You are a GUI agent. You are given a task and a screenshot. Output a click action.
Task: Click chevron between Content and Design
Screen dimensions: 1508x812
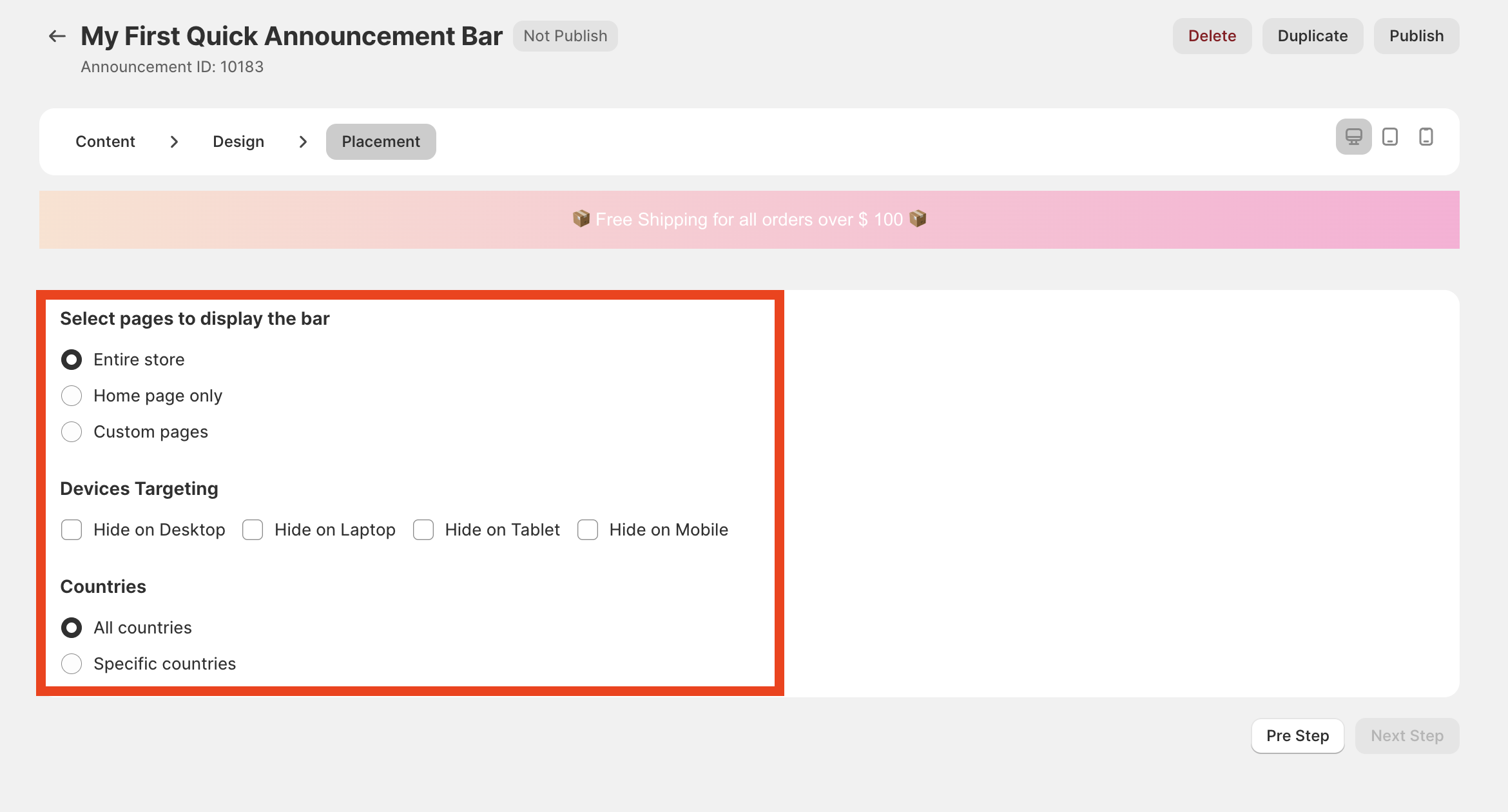tap(174, 142)
